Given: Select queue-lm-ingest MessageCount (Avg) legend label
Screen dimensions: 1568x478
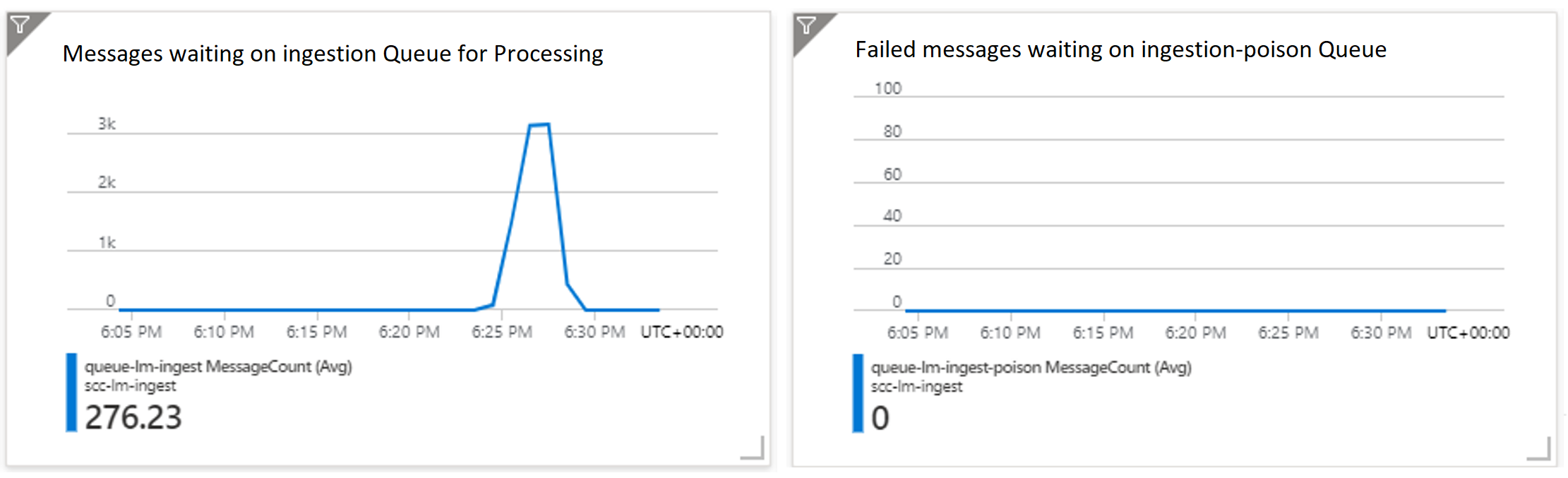Looking at the screenshot, I should (x=218, y=366).
